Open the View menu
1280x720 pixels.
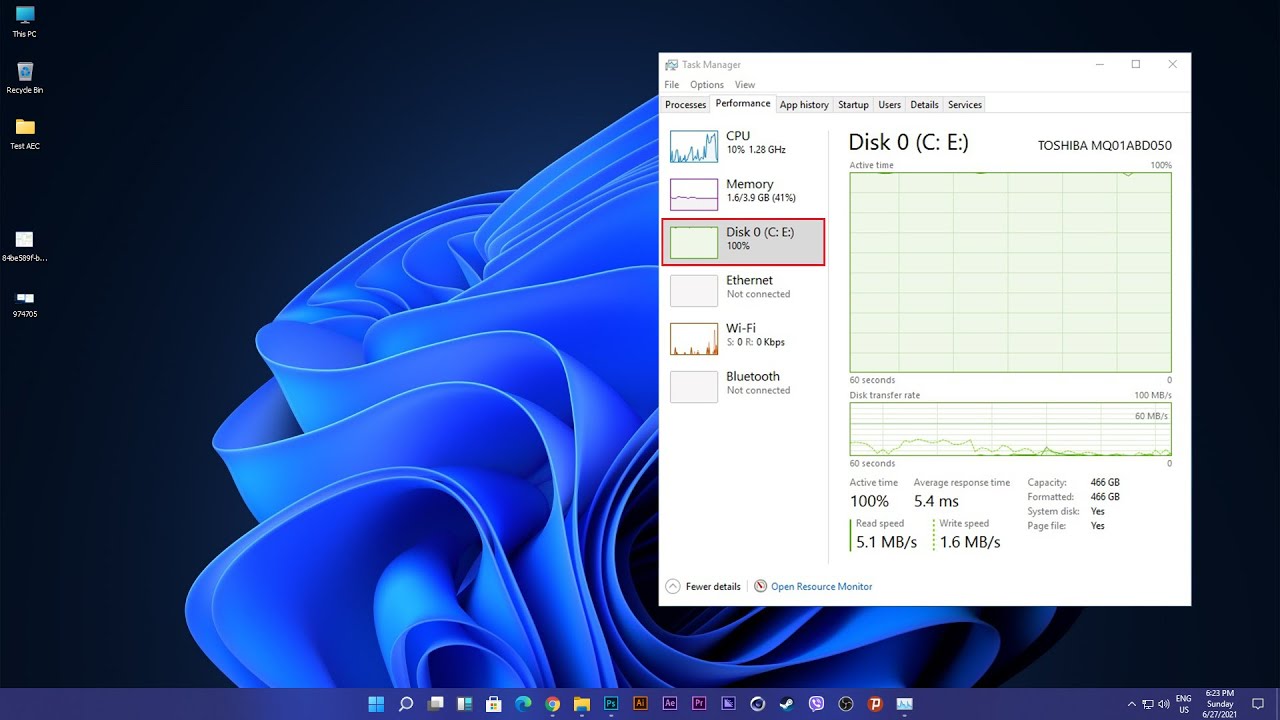point(745,85)
